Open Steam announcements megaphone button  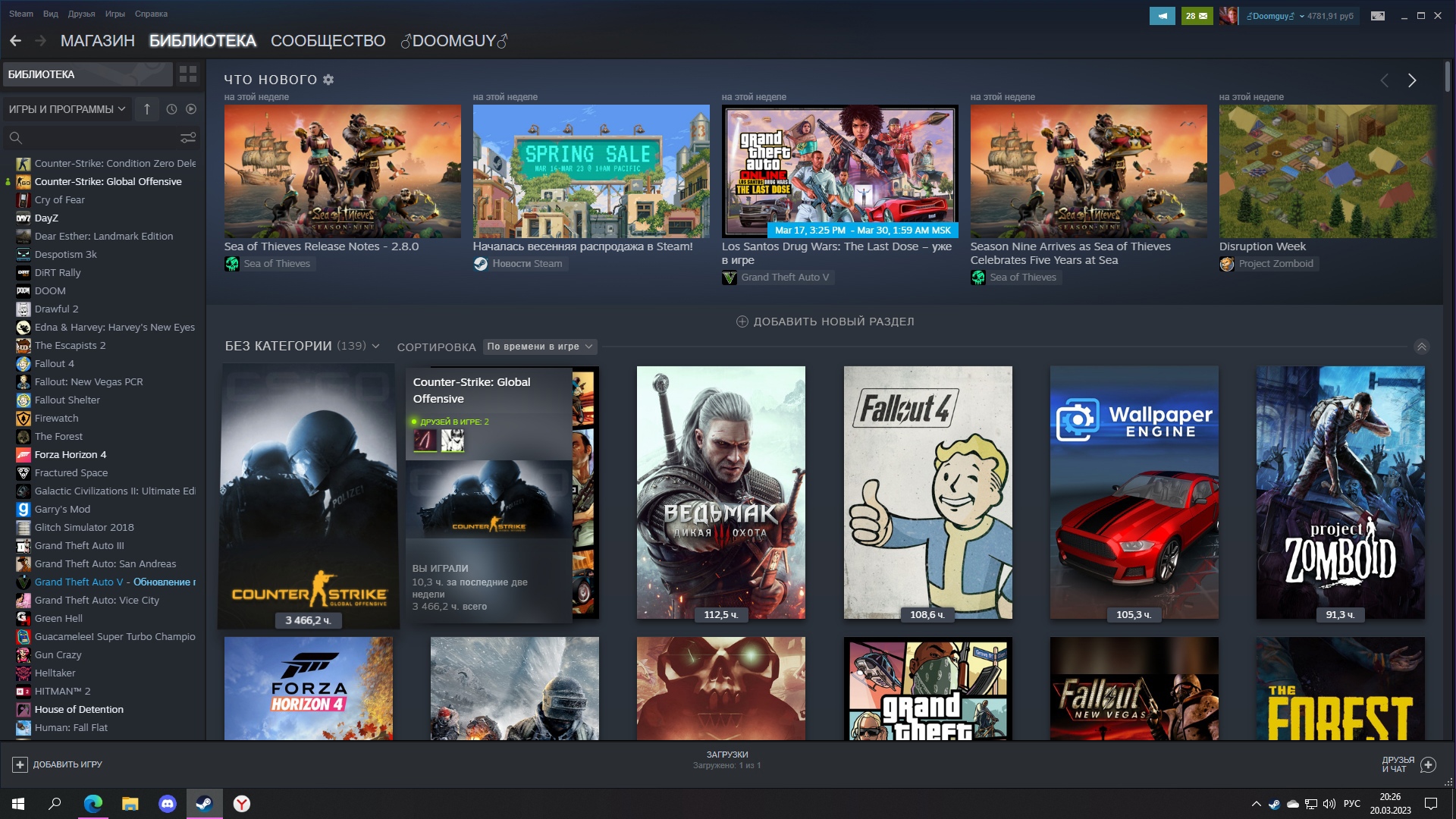(1162, 16)
